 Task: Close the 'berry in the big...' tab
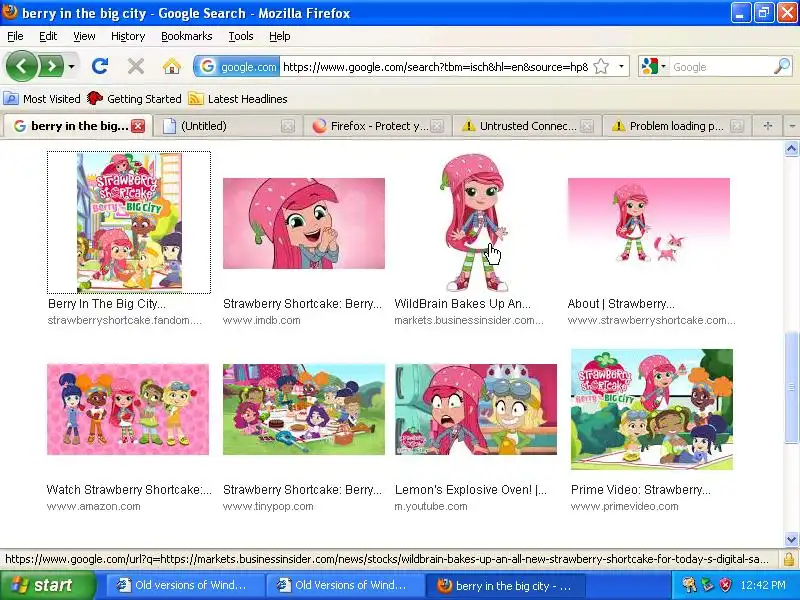[138, 126]
